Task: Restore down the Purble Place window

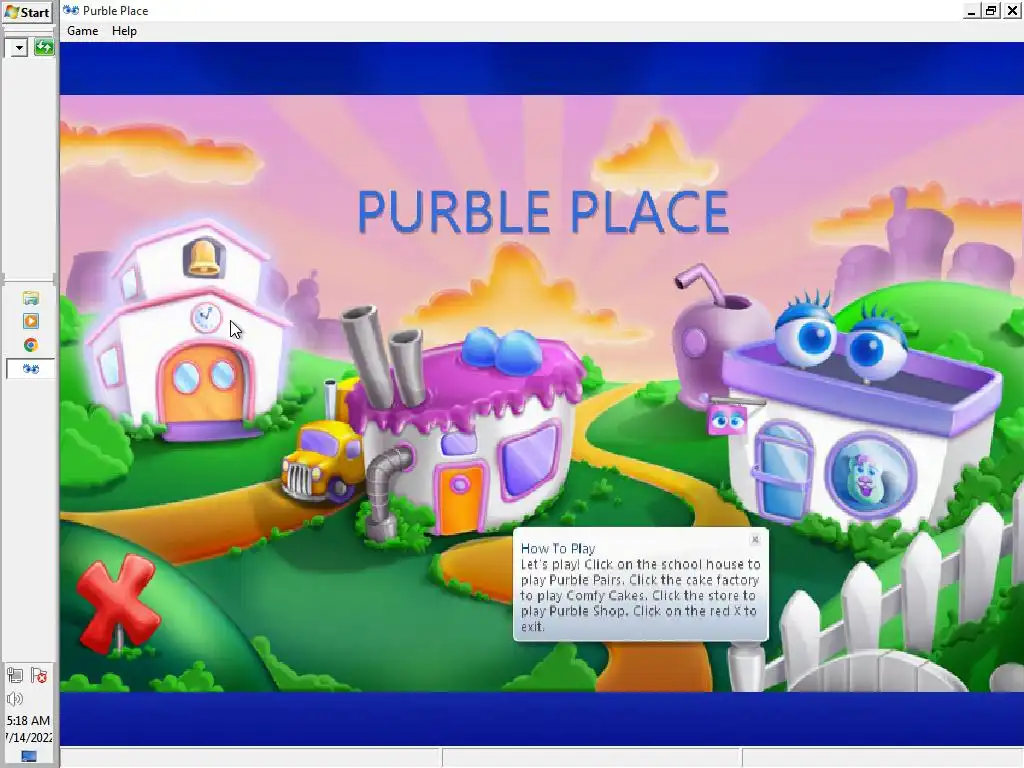Action: point(991,11)
